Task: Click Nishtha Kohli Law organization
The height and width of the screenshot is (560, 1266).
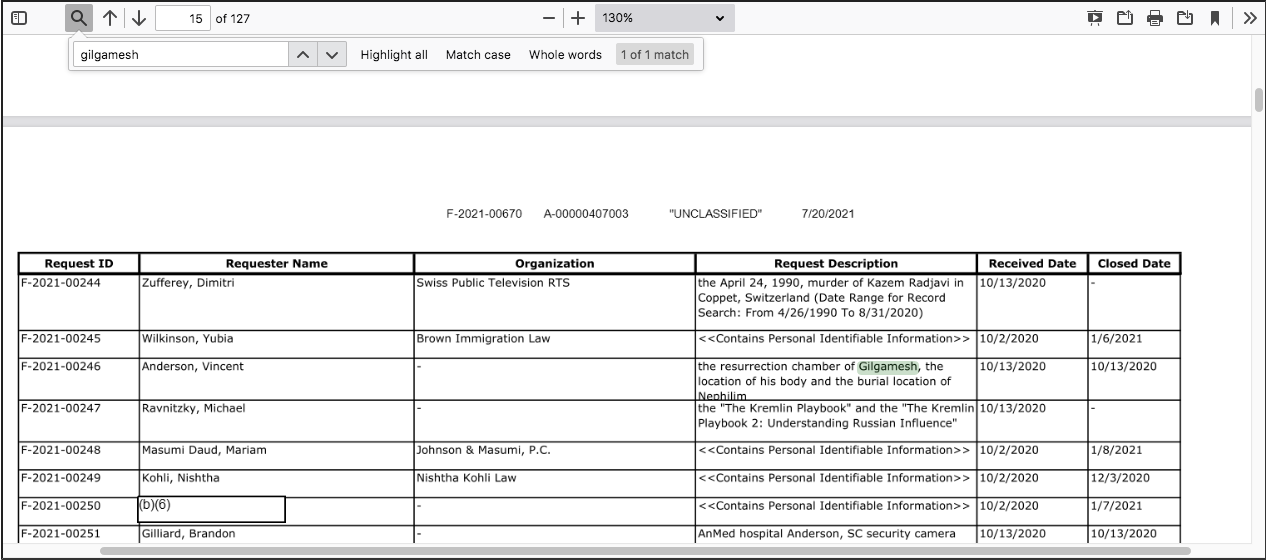Action: [x=466, y=478]
